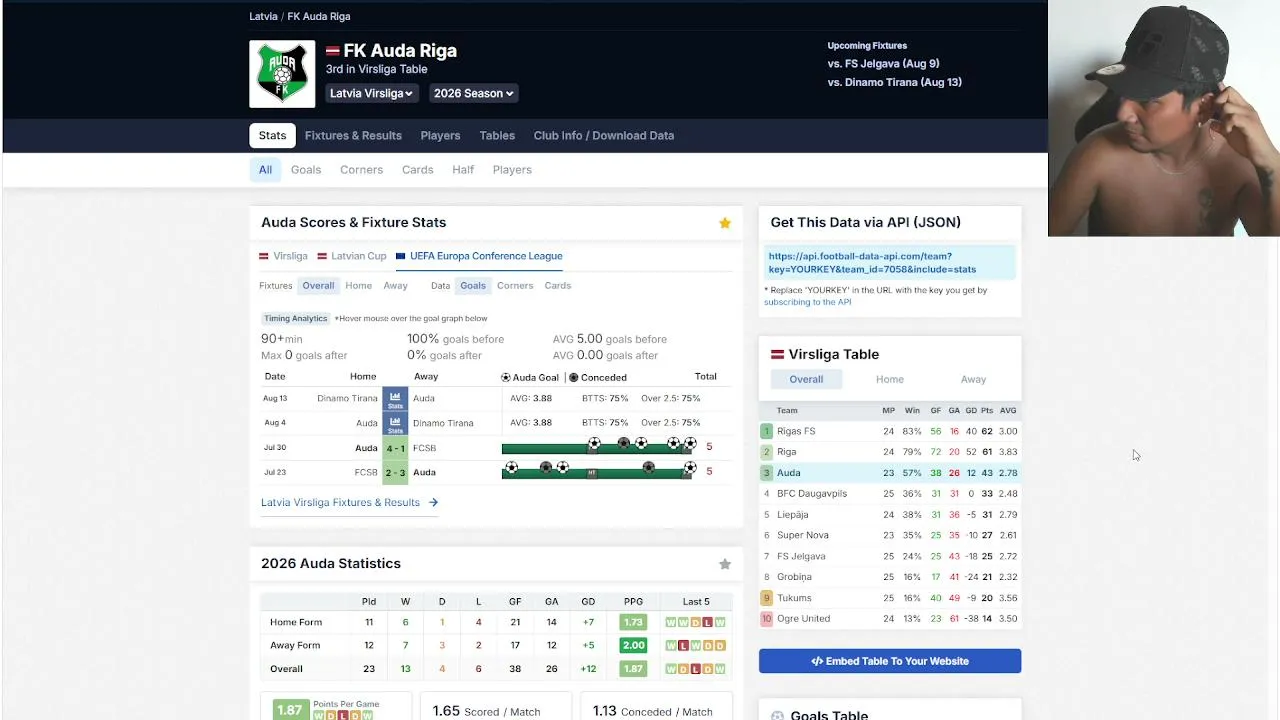Click the 1.73 PPG badge for Home Form
The image size is (1280, 720).
coord(633,622)
